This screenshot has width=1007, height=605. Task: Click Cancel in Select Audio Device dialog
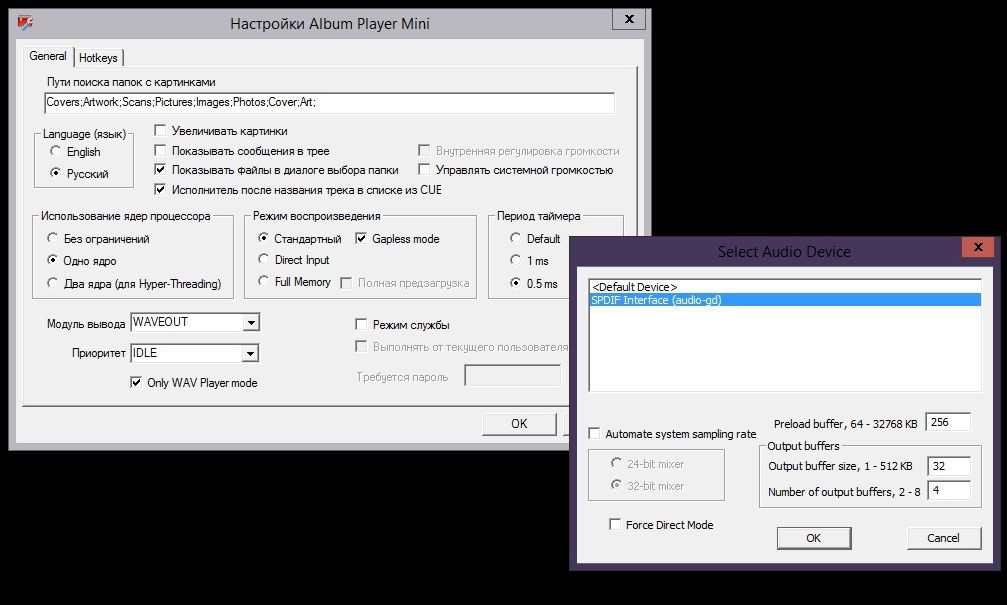click(x=943, y=538)
